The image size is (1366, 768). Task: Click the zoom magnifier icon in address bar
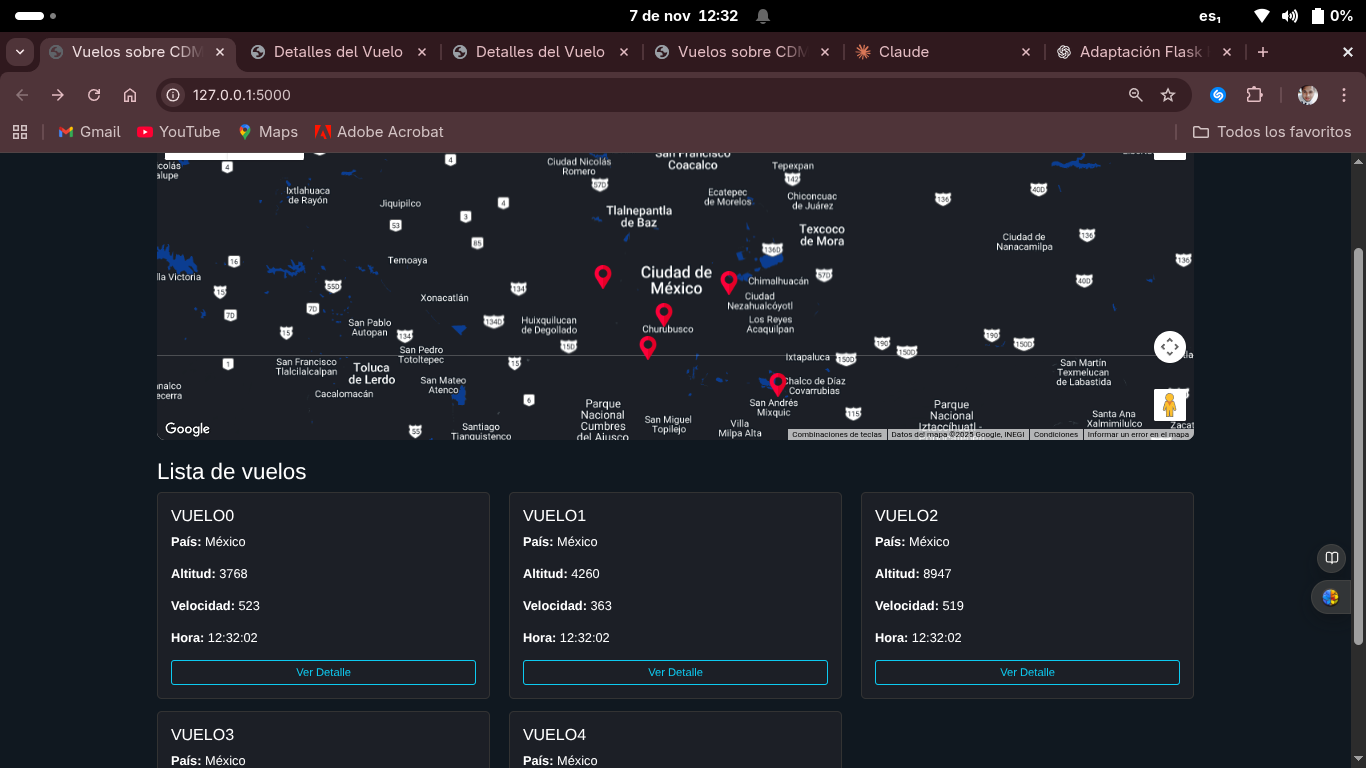pyautogui.click(x=1135, y=95)
